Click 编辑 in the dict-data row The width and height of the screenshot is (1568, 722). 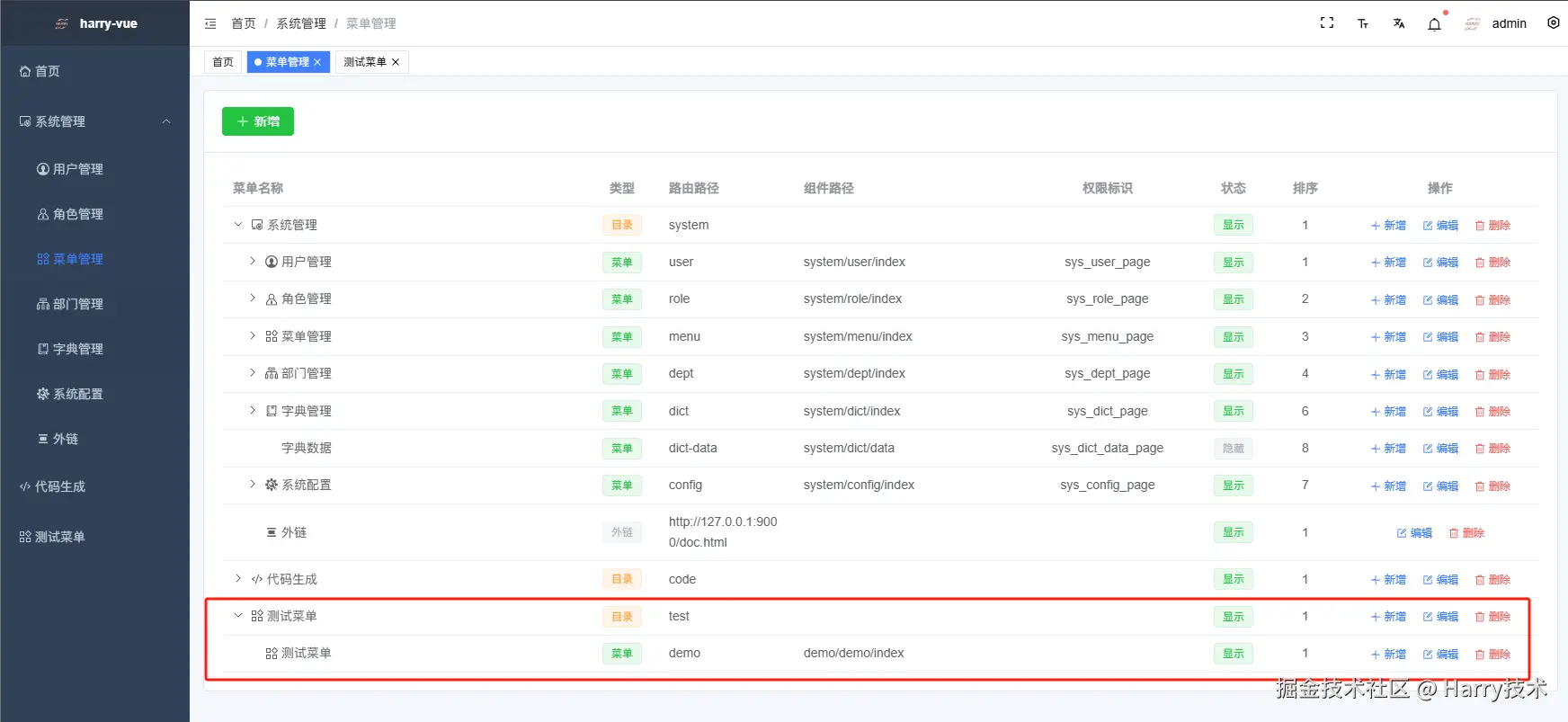pyautogui.click(x=1440, y=449)
